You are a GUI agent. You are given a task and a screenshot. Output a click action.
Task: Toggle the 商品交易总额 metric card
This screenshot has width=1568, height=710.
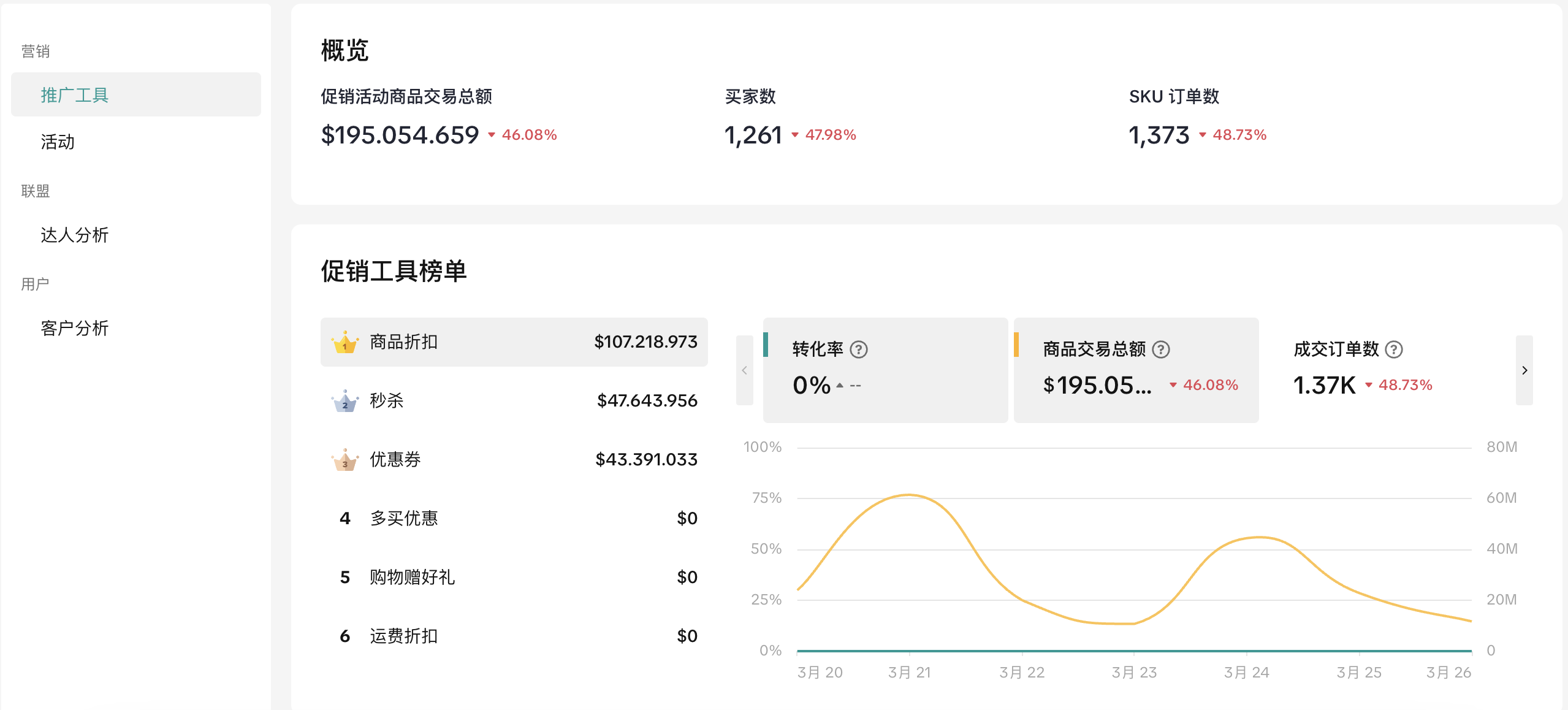point(1136,370)
